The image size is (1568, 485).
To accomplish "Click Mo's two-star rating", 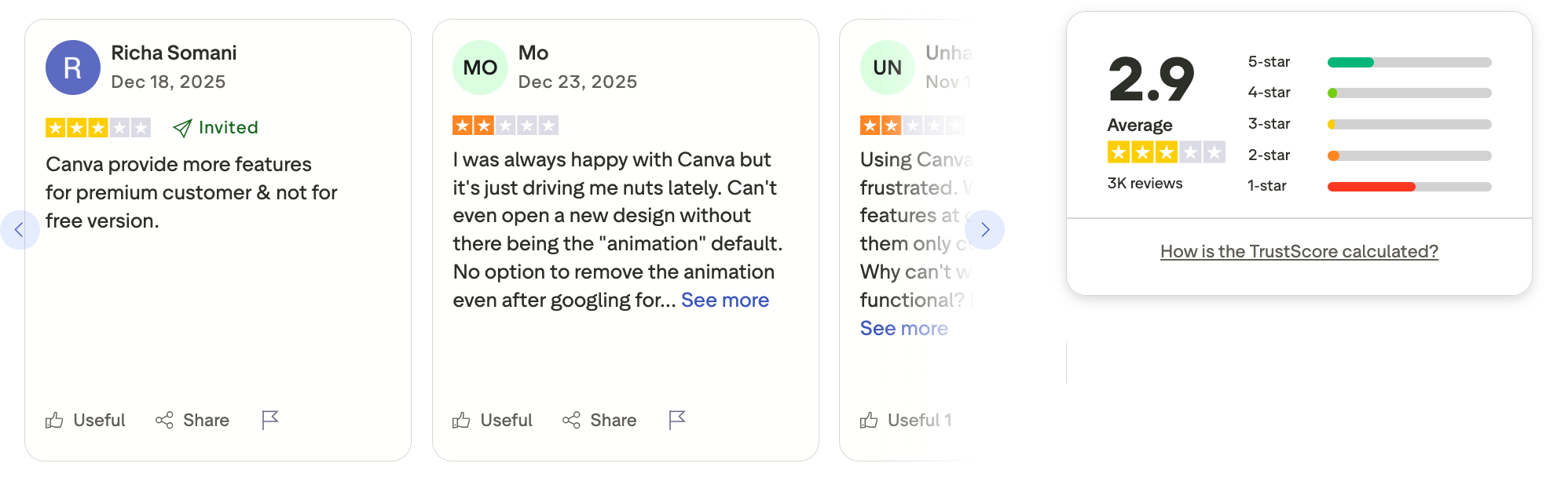I will point(505,125).
